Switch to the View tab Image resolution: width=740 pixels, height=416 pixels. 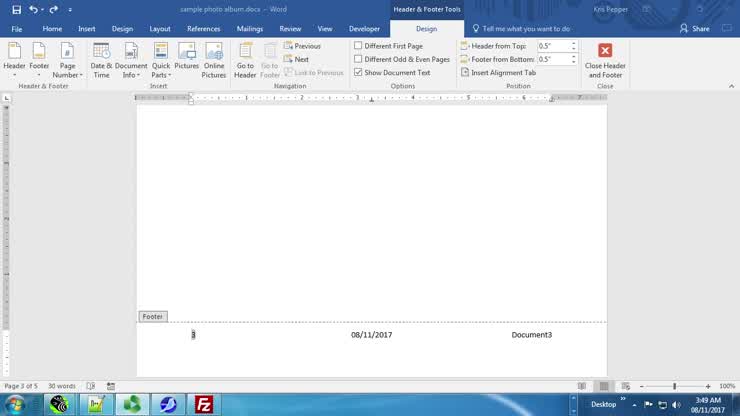click(325, 29)
